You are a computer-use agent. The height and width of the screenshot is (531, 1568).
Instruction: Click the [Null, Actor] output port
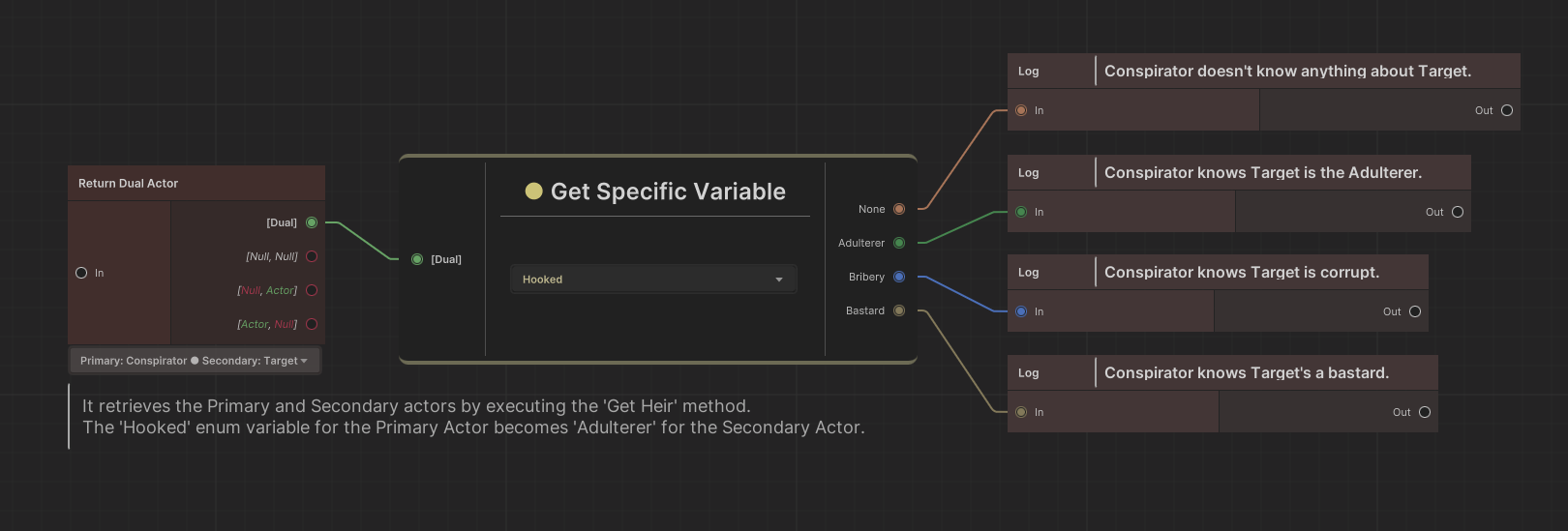[x=312, y=290]
